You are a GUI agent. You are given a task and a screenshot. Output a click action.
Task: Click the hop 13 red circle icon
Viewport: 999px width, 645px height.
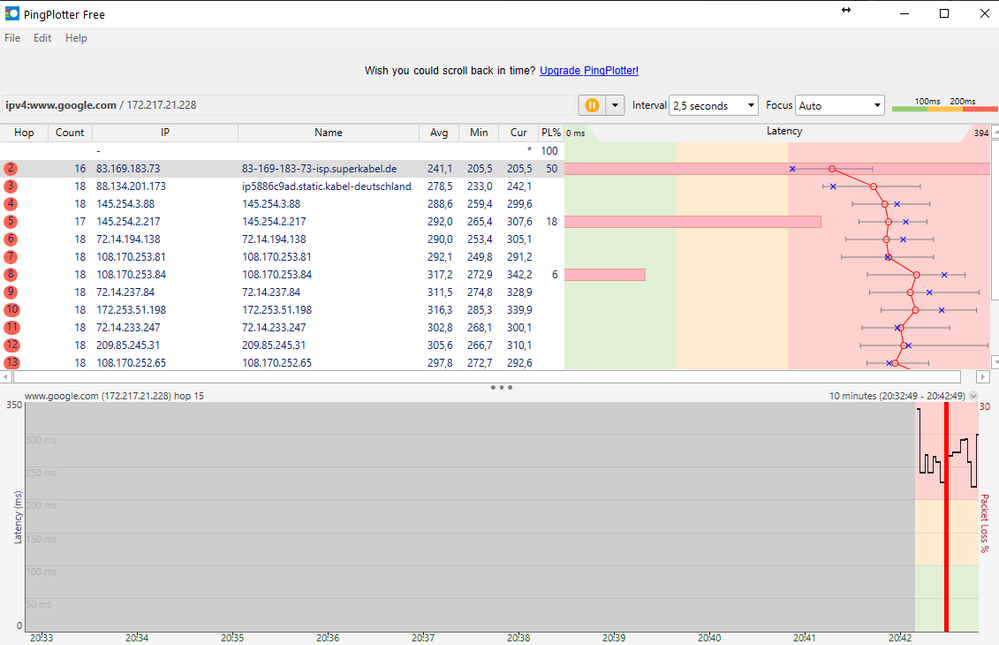tap(11, 363)
